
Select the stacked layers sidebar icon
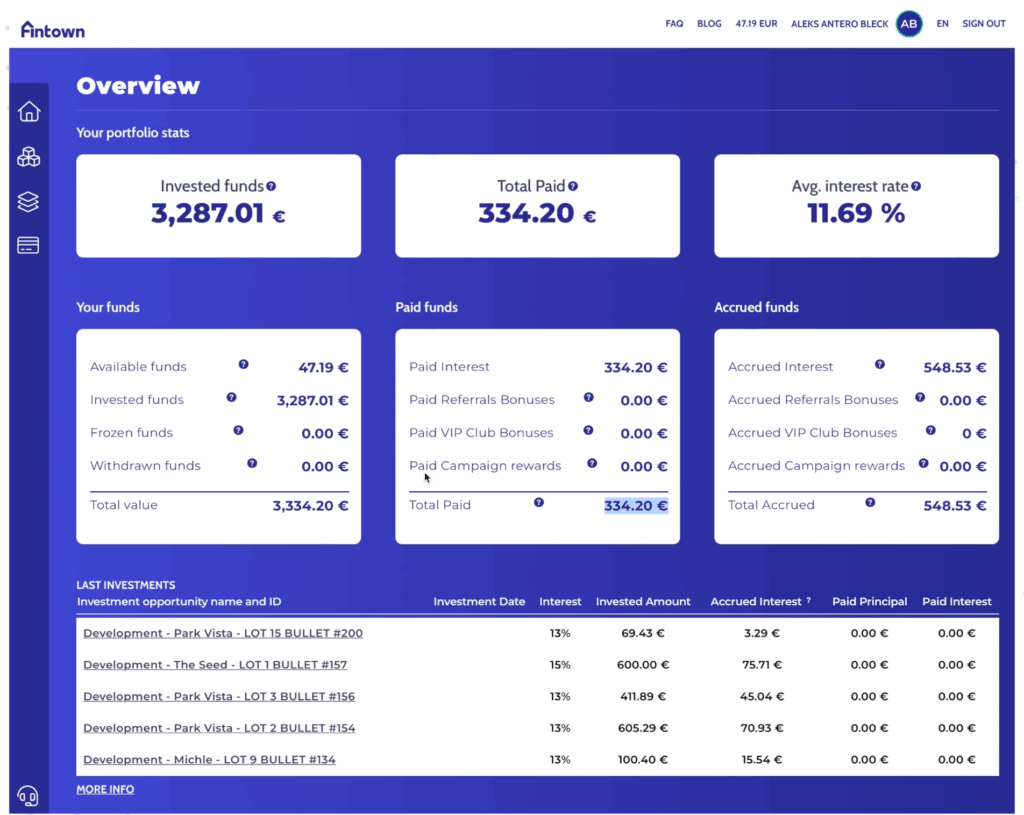coord(29,202)
